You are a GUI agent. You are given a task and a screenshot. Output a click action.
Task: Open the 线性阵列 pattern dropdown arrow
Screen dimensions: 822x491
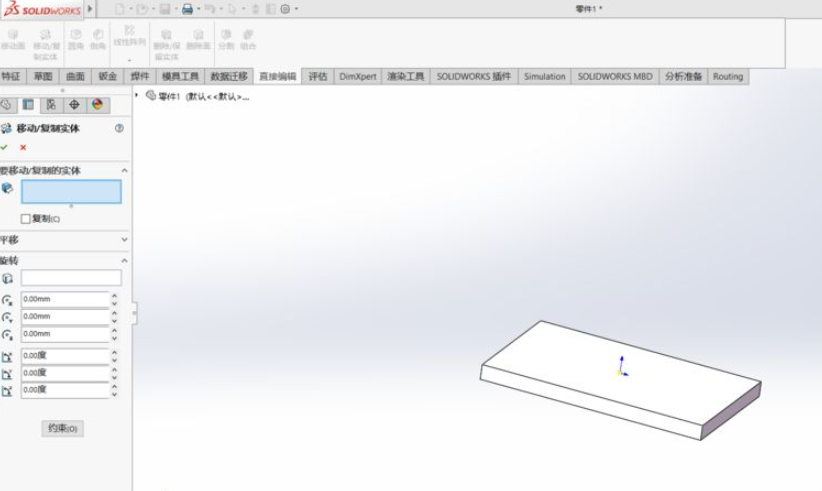coord(129,60)
